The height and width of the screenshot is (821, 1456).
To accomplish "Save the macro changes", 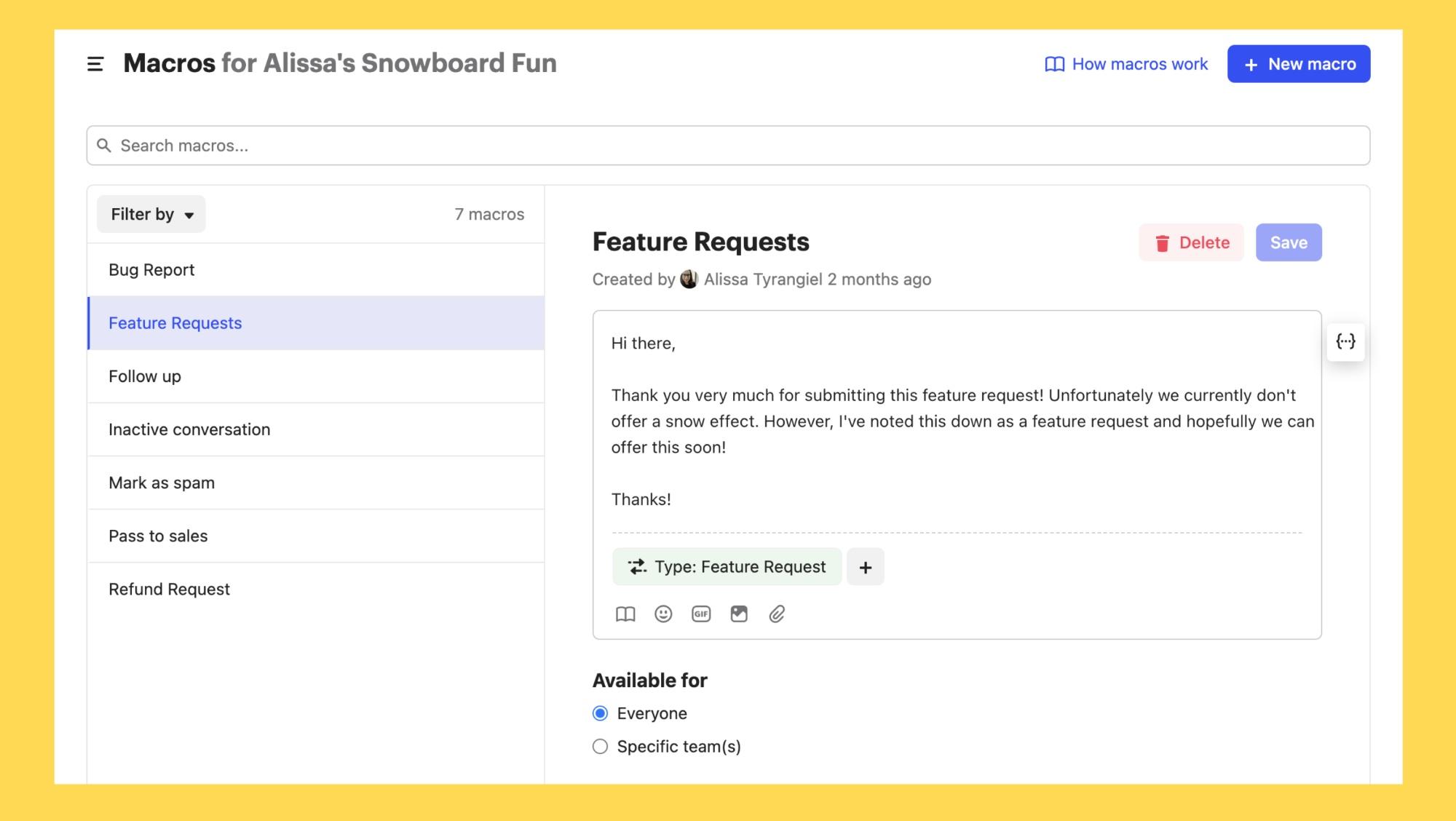I will click(x=1289, y=242).
